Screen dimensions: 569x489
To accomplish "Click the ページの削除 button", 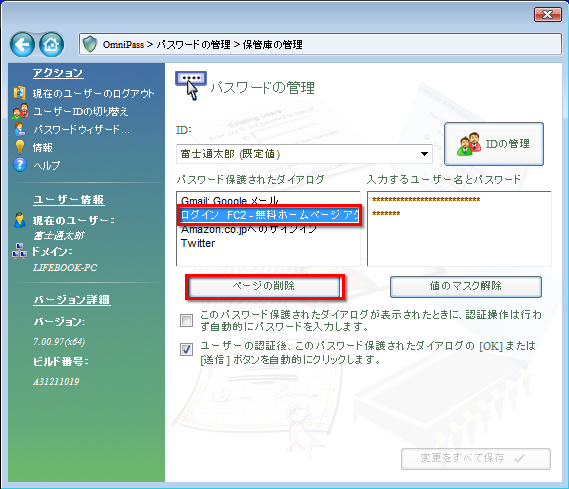I will [x=264, y=286].
